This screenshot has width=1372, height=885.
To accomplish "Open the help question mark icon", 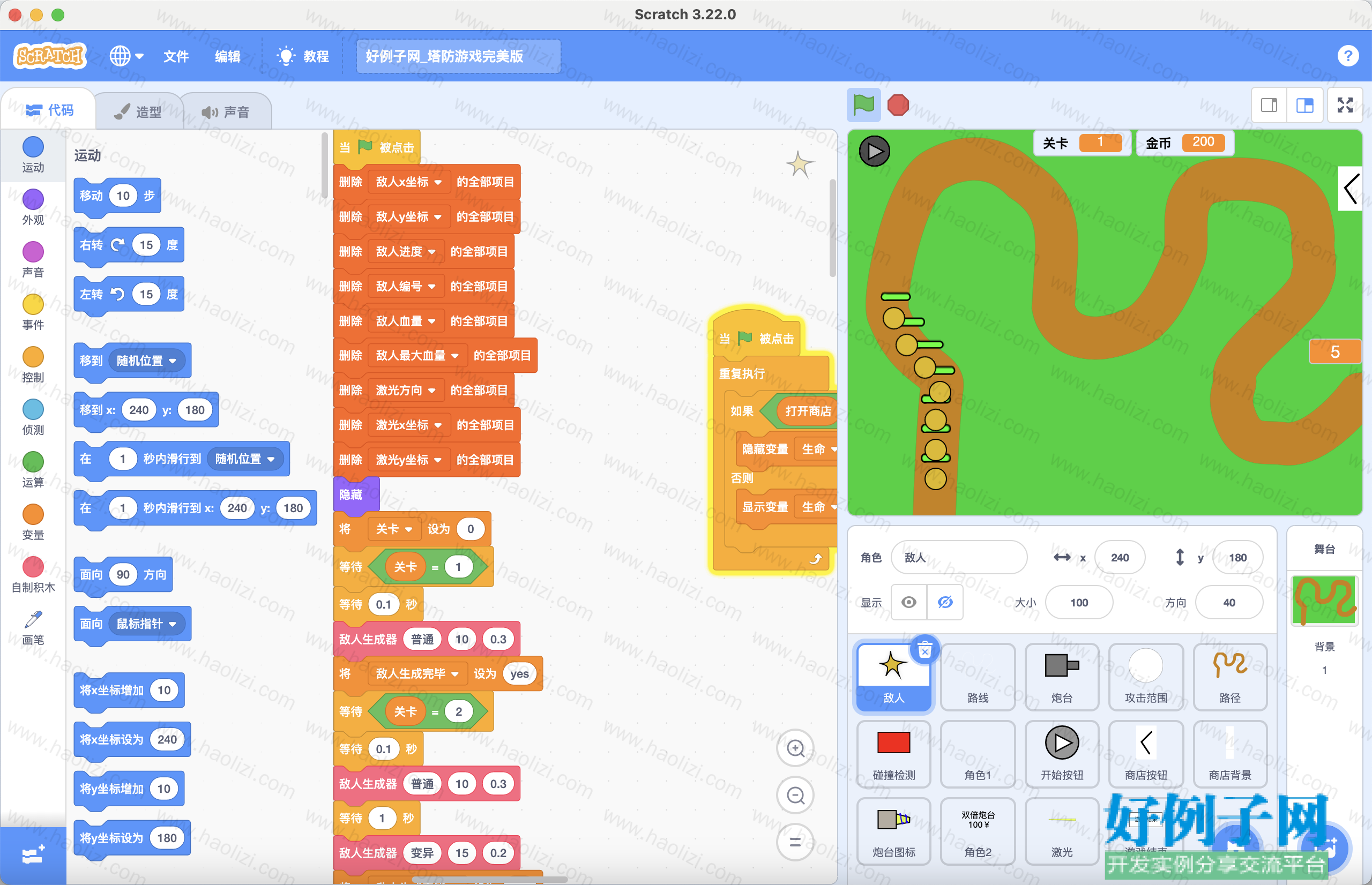I will (1348, 56).
